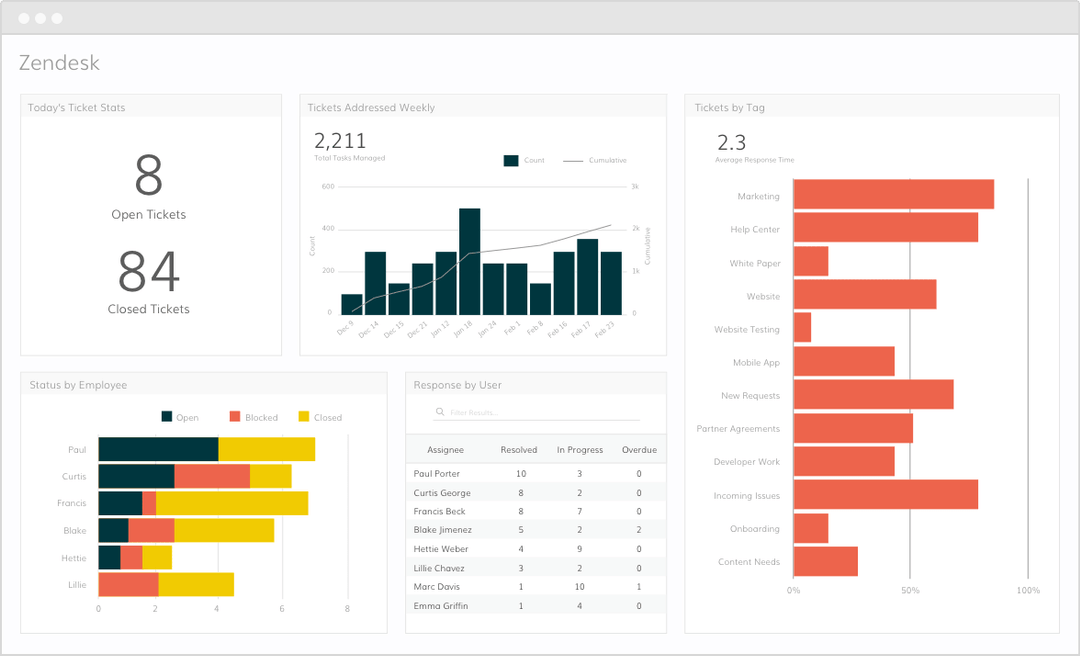1080x656 pixels.
Task: Click the Filter Results input field
Action: pos(538,412)
